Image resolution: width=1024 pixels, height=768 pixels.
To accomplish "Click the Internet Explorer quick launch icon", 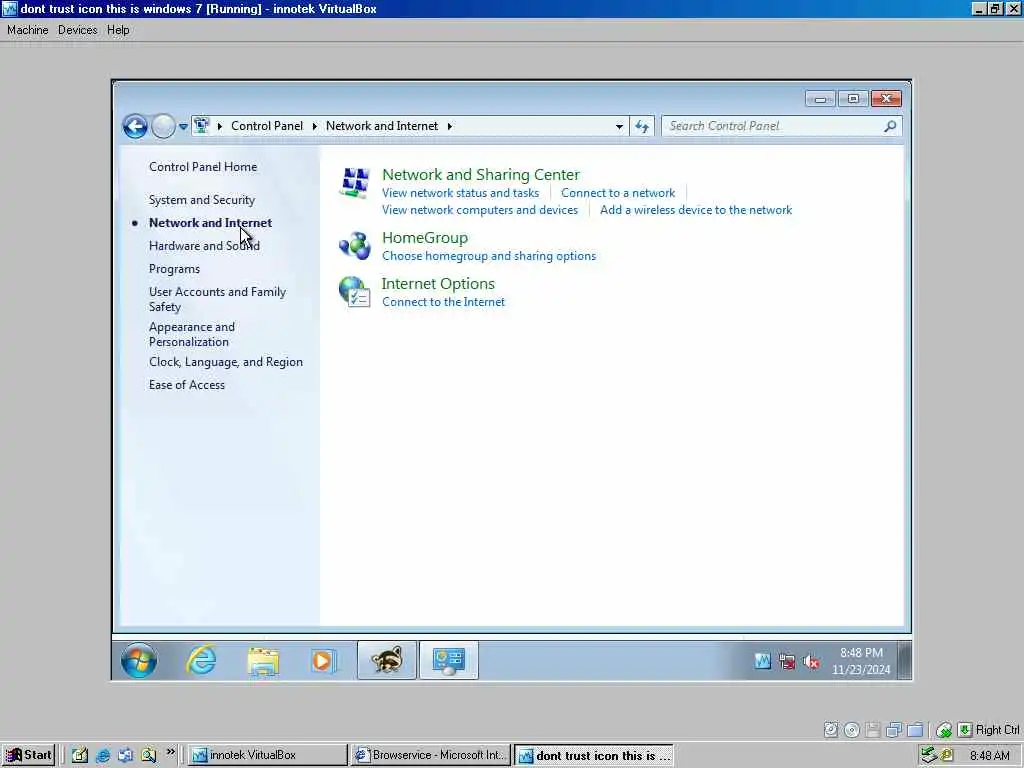I will point(103,755).
